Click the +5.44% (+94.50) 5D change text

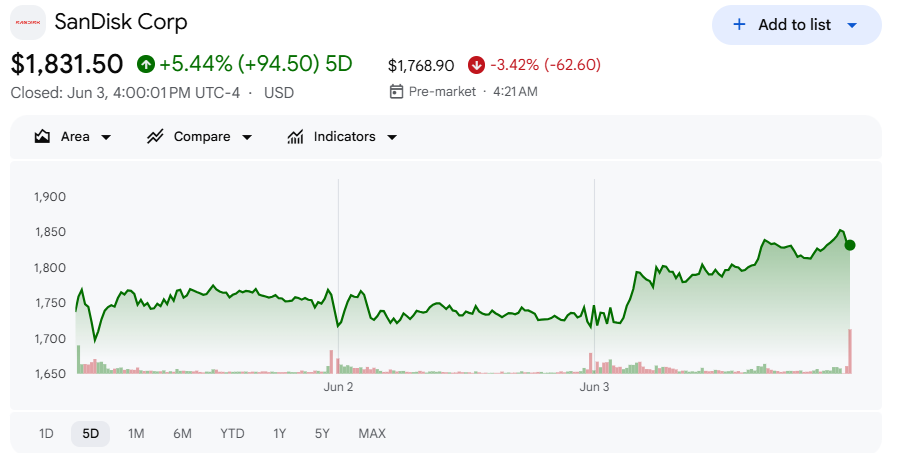point(256,64)
